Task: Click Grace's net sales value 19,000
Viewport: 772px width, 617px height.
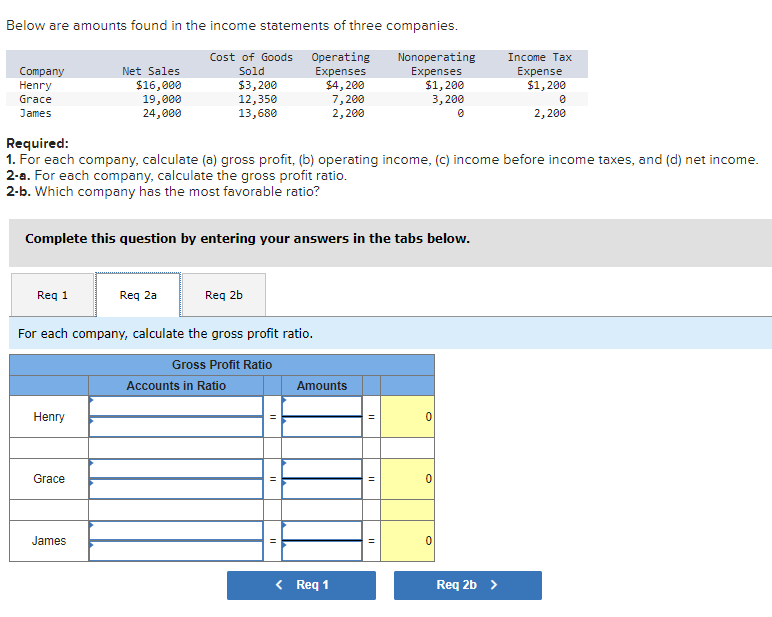Action: pyautogui.click(x=162, y=99)
